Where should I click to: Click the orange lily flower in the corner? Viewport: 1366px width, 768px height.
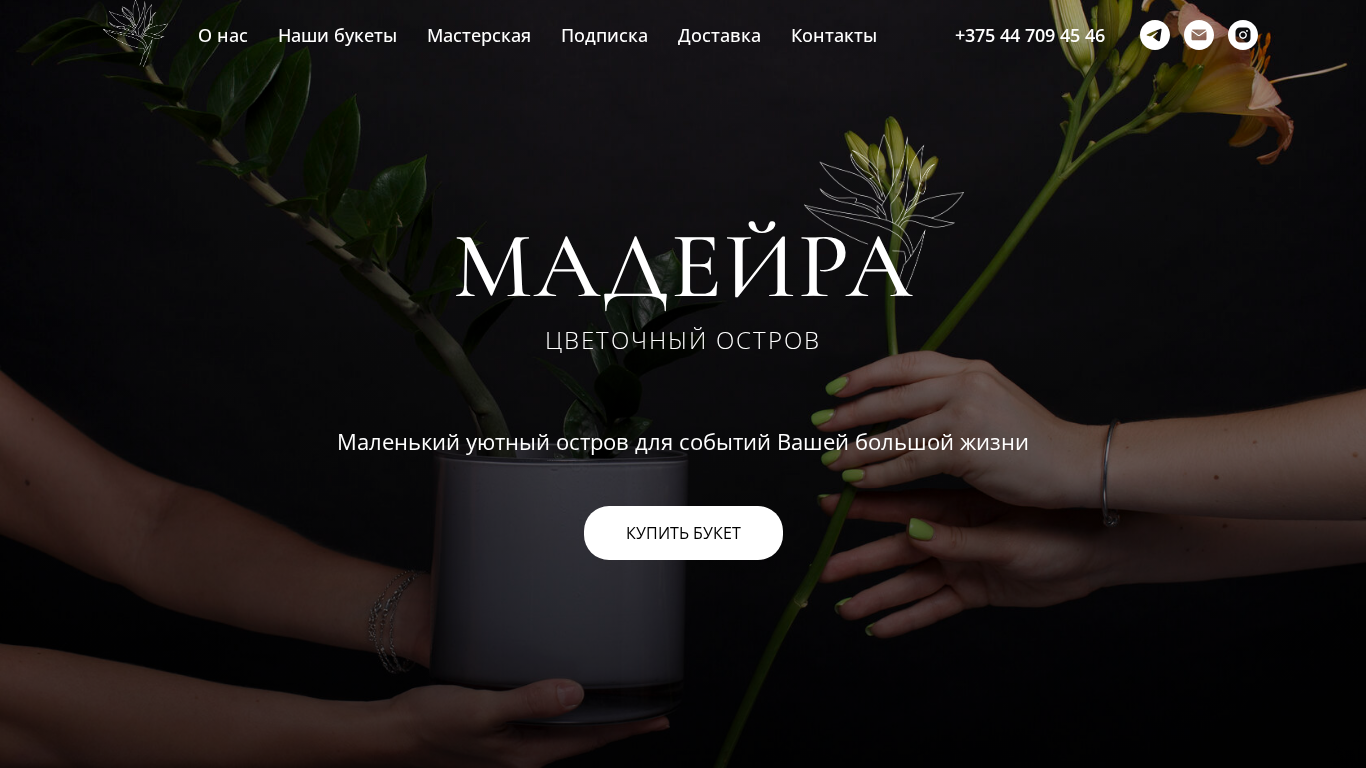[x=1238, y=80]
